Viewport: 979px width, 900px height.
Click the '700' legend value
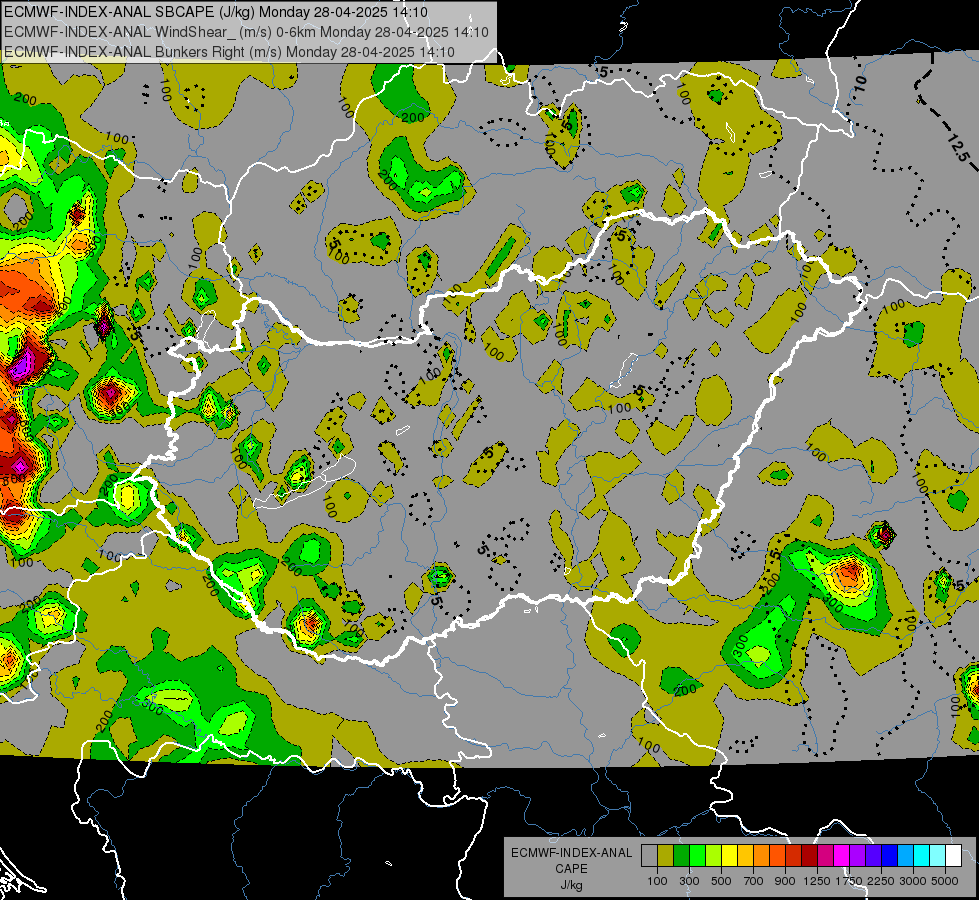754,881
